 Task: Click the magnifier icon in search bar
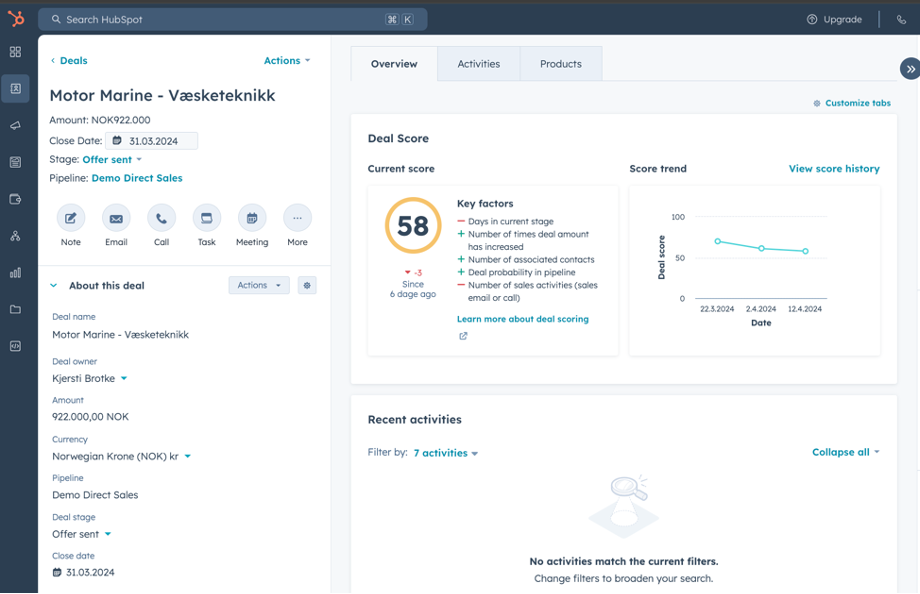[x=56, y=19]
